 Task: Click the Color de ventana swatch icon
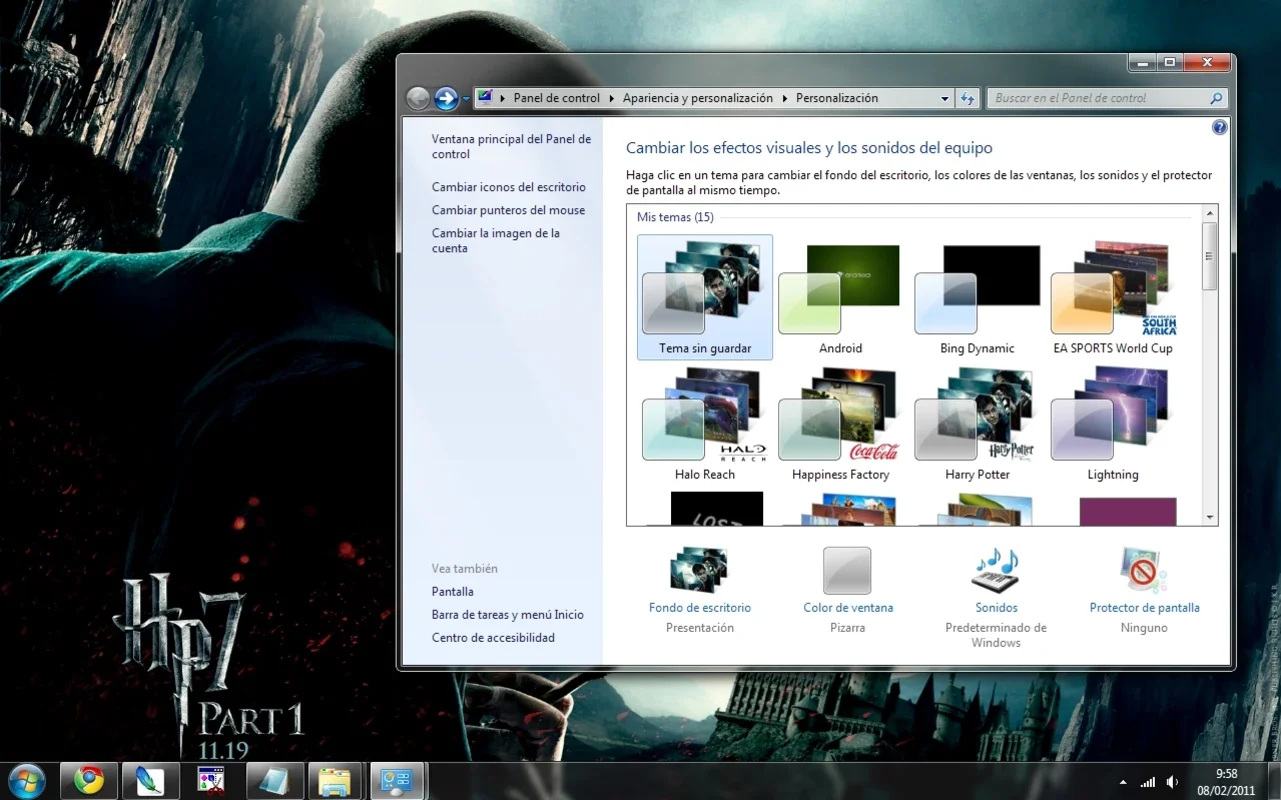pyautogui.click(x=847, y=571)
